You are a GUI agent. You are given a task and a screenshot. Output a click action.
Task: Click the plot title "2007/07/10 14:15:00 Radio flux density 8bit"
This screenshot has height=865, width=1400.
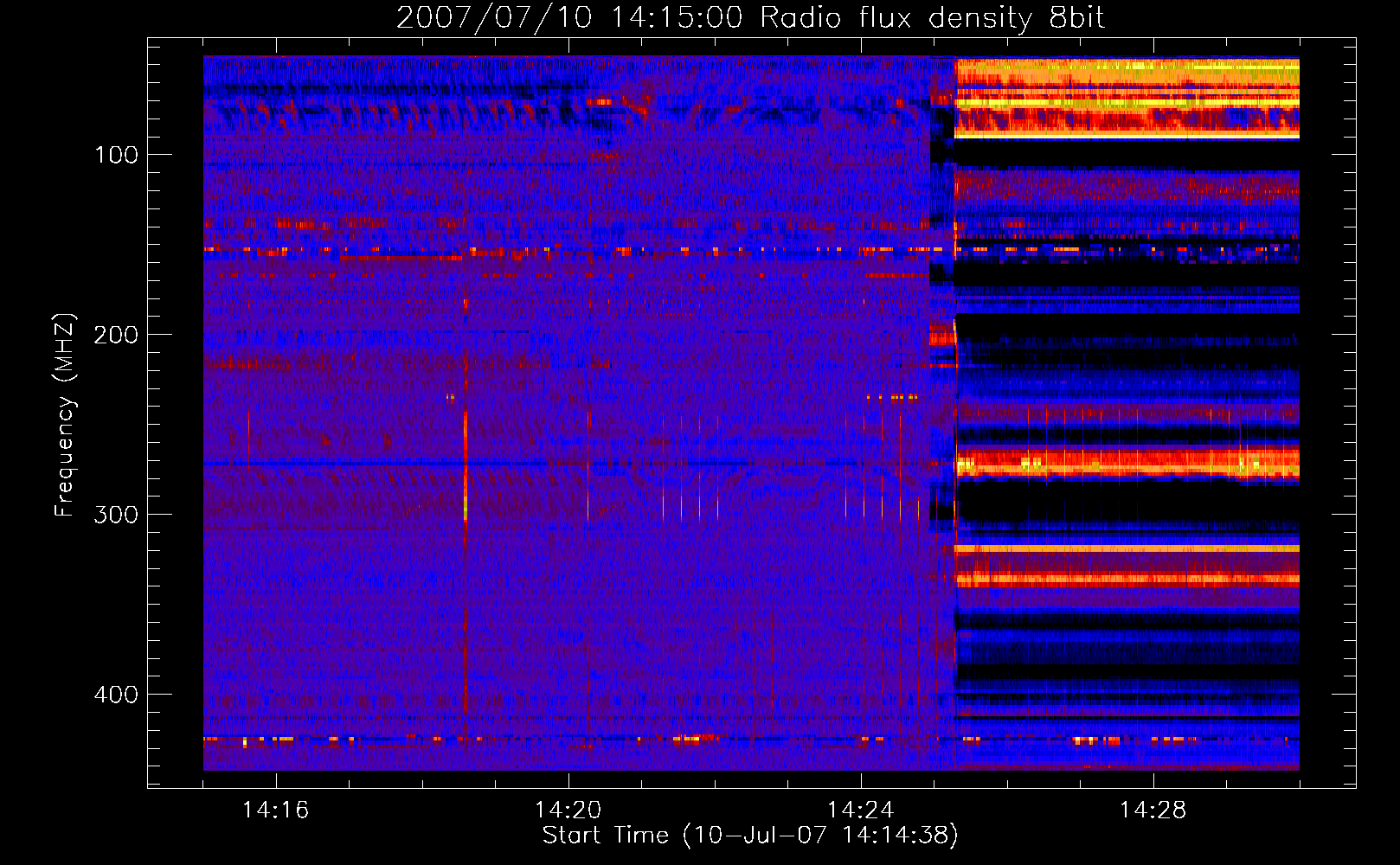point(750,18)
